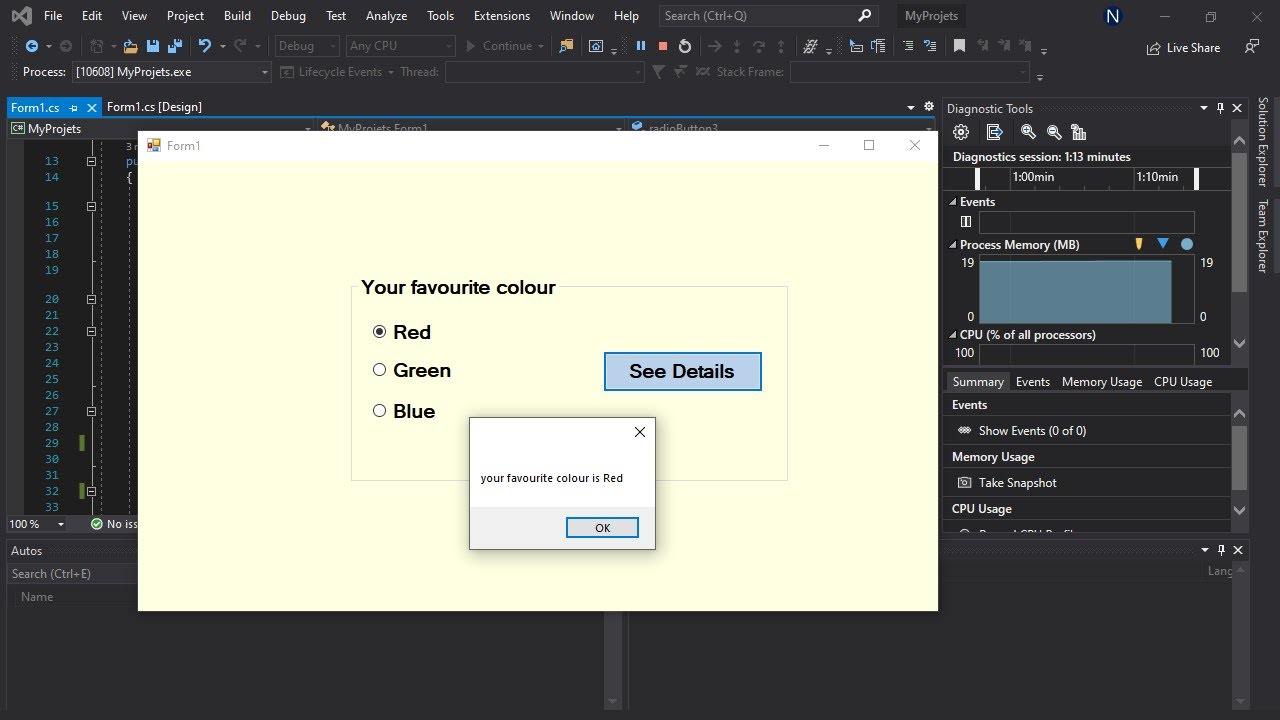The width and height of the screenshot is (1280, 720).
Task: Open Diagnostic Tools settings gear
Action: pos(961,132)
